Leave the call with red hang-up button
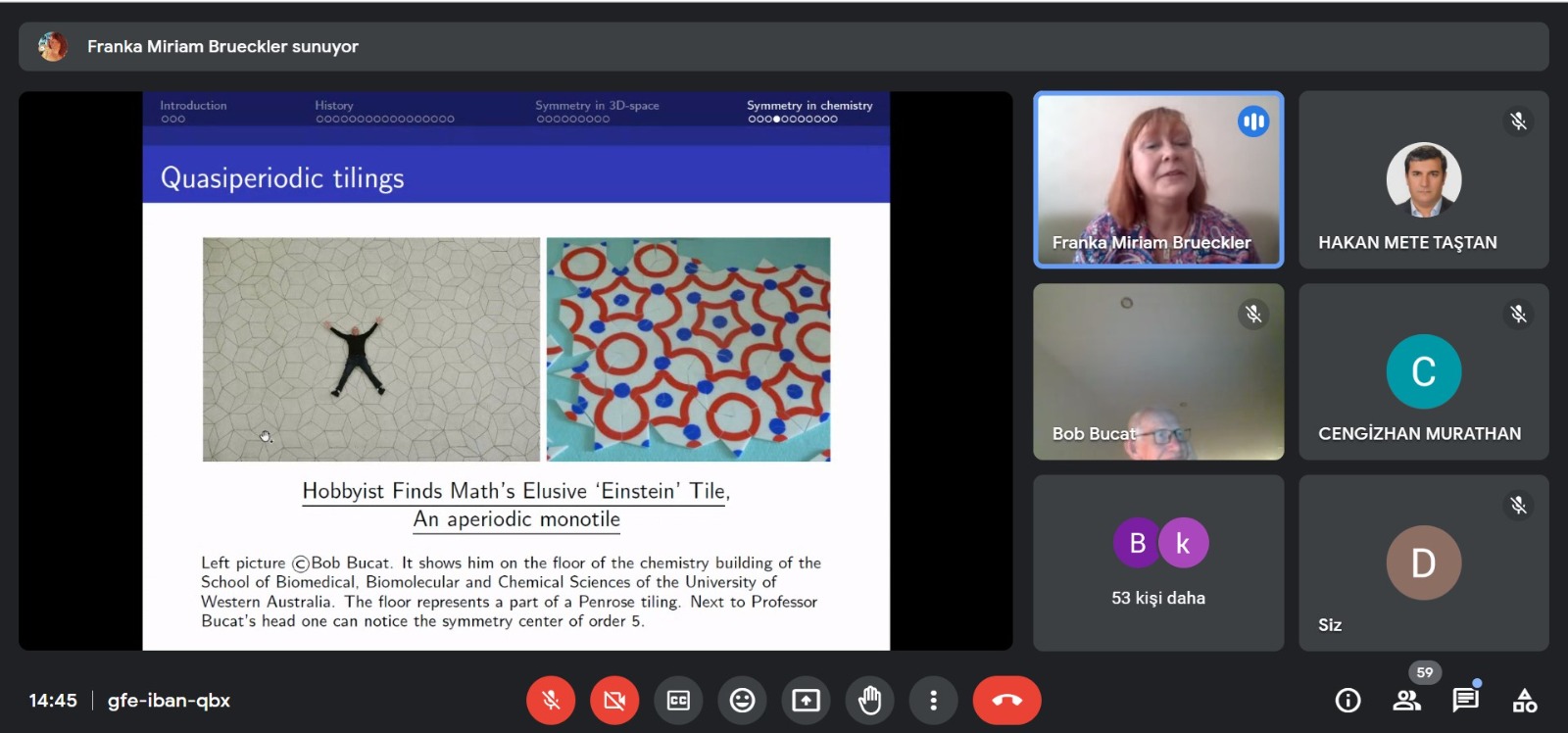Viewport: 1568px width, 733px height. 1006,701
